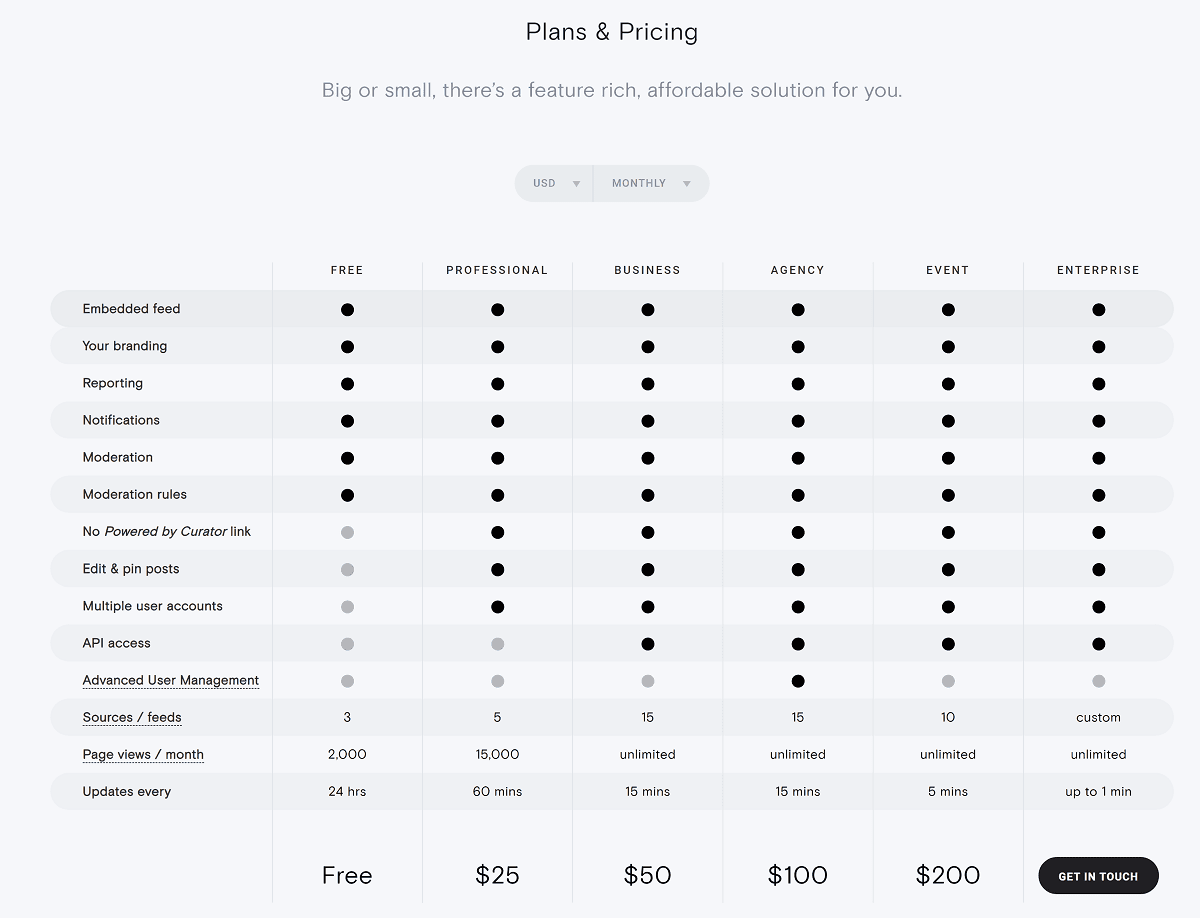This screenshot has width=1200, height=918.
Task: Toggle Multiple user accounts under FREE plan
Action: click(347, 606)
